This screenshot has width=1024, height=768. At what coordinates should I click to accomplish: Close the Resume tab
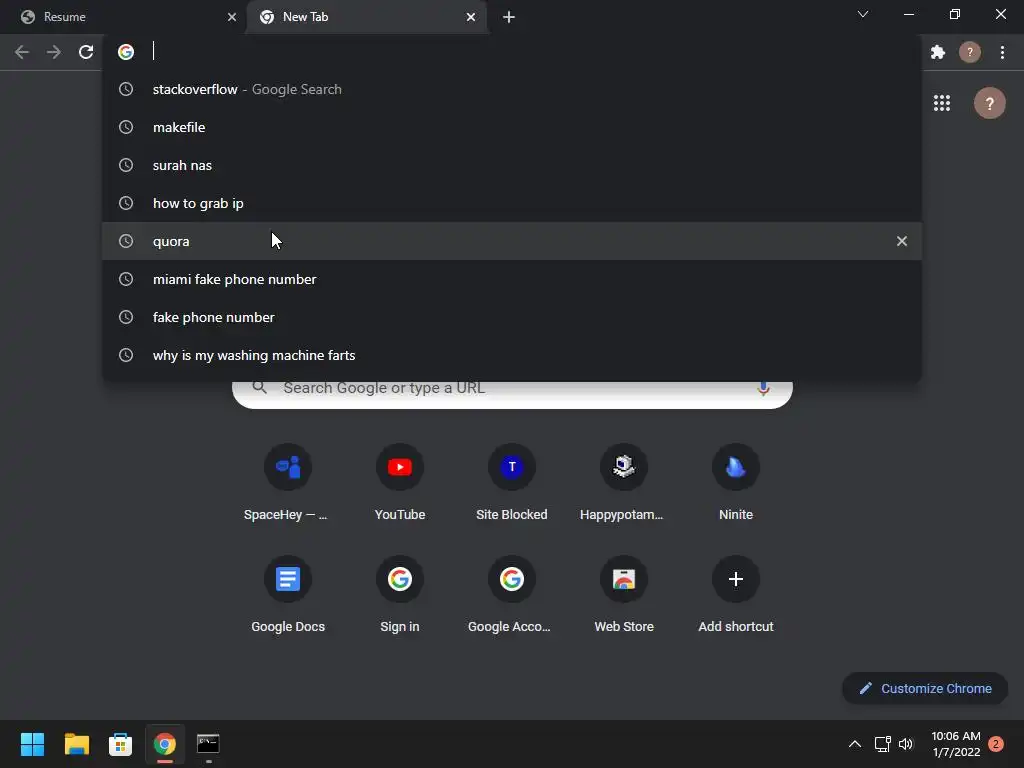[x=232, y=17]
